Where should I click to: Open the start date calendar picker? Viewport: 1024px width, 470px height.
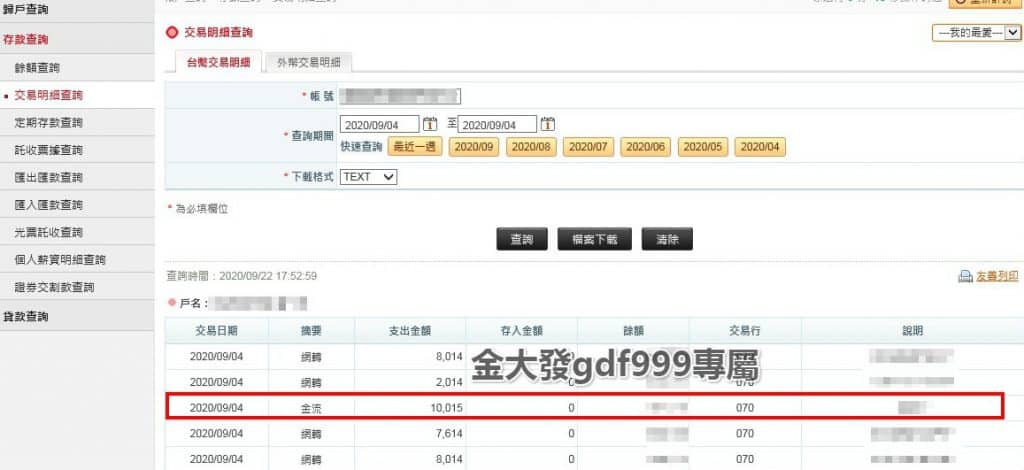tap(430, 125)
